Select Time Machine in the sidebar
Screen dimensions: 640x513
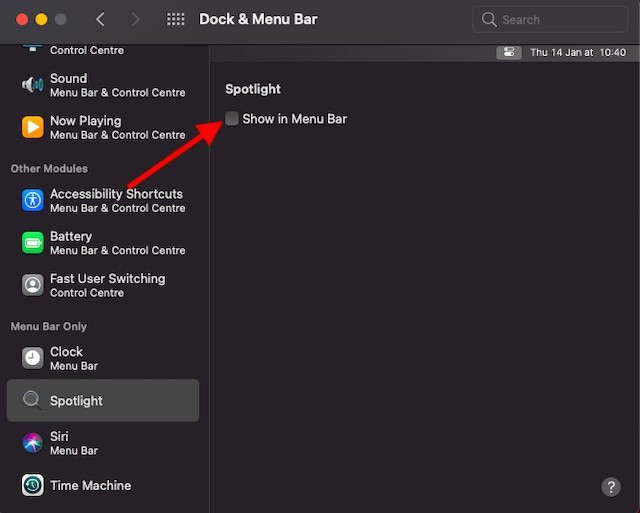pos(103,485)
